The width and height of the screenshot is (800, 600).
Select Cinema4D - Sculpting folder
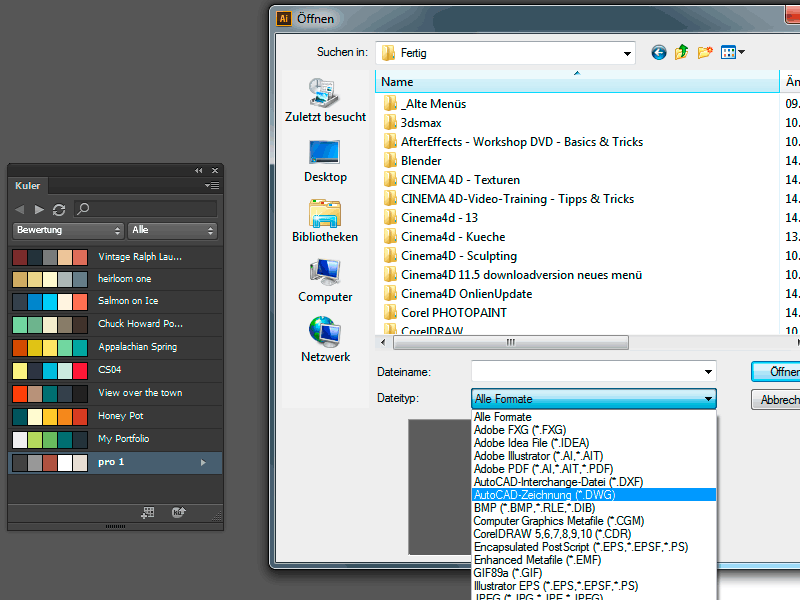[x=450, y=256]
